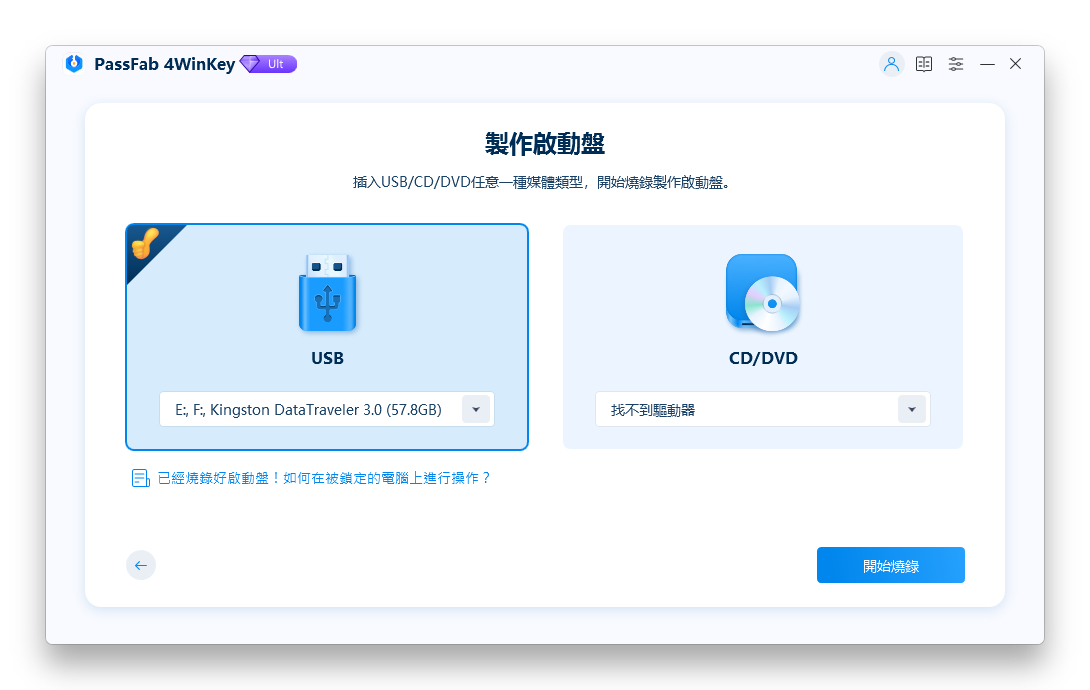The width and height of the screenshot is (1090, 690).
Task: Click the USB label text
Action: [x=327, y=358]
